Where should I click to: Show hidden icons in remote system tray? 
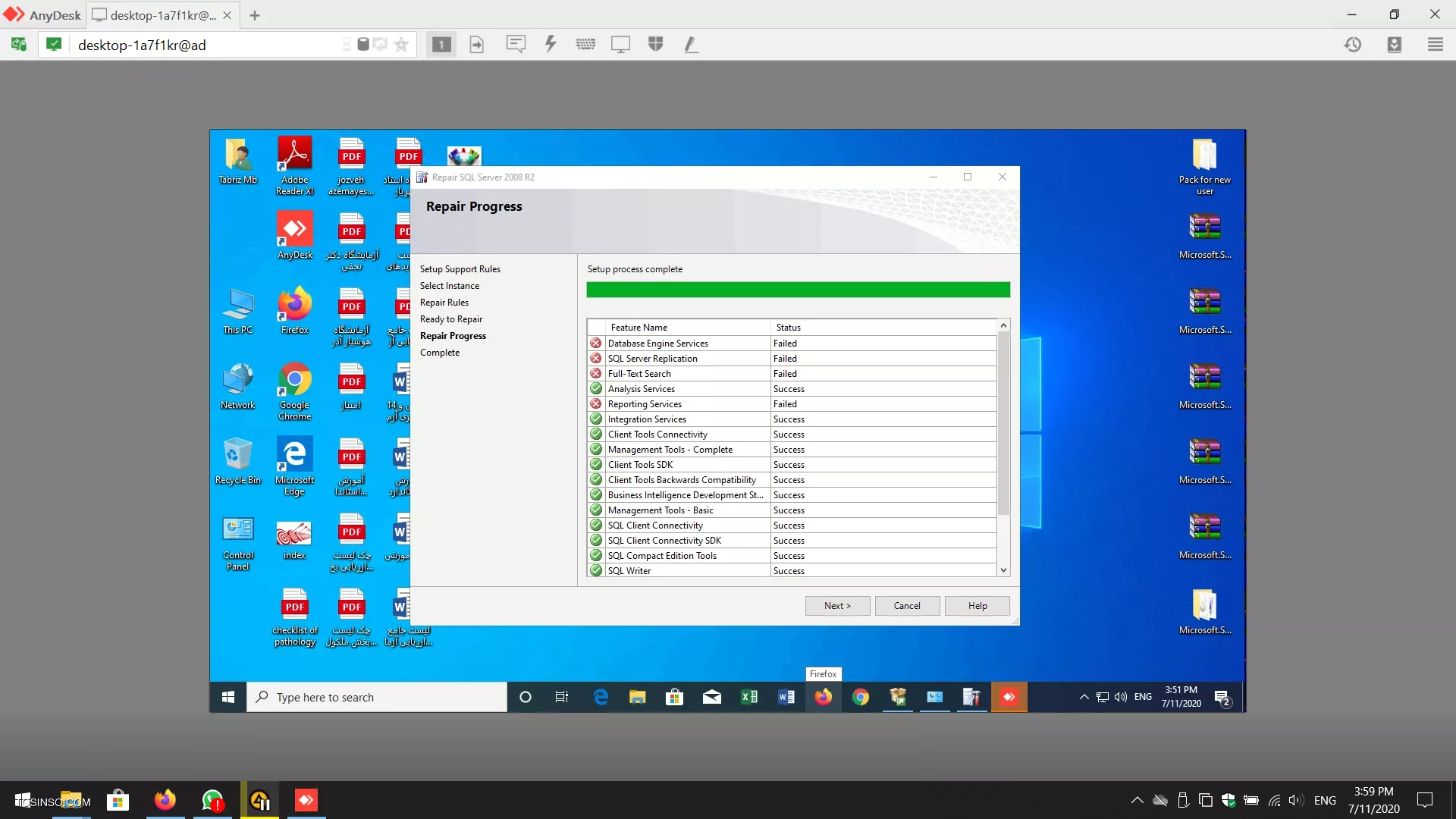[1084, 697]
